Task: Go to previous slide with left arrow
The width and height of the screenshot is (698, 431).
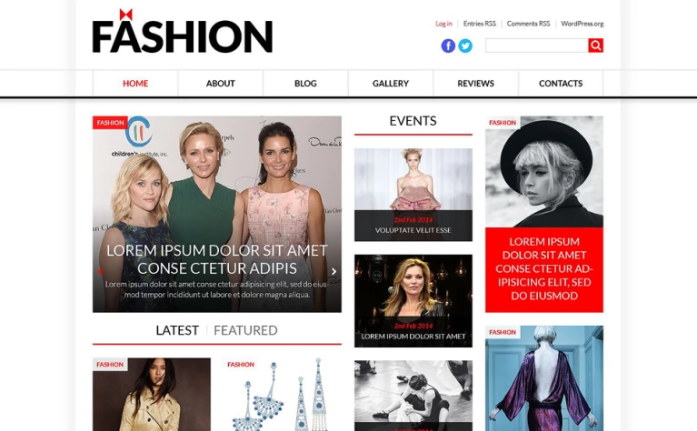Action: coord(100,271)
